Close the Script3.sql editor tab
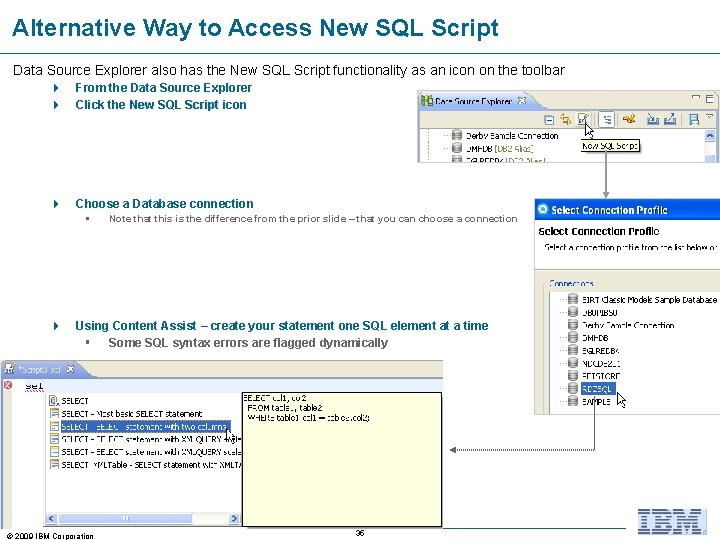 click(x=70, y=369)
